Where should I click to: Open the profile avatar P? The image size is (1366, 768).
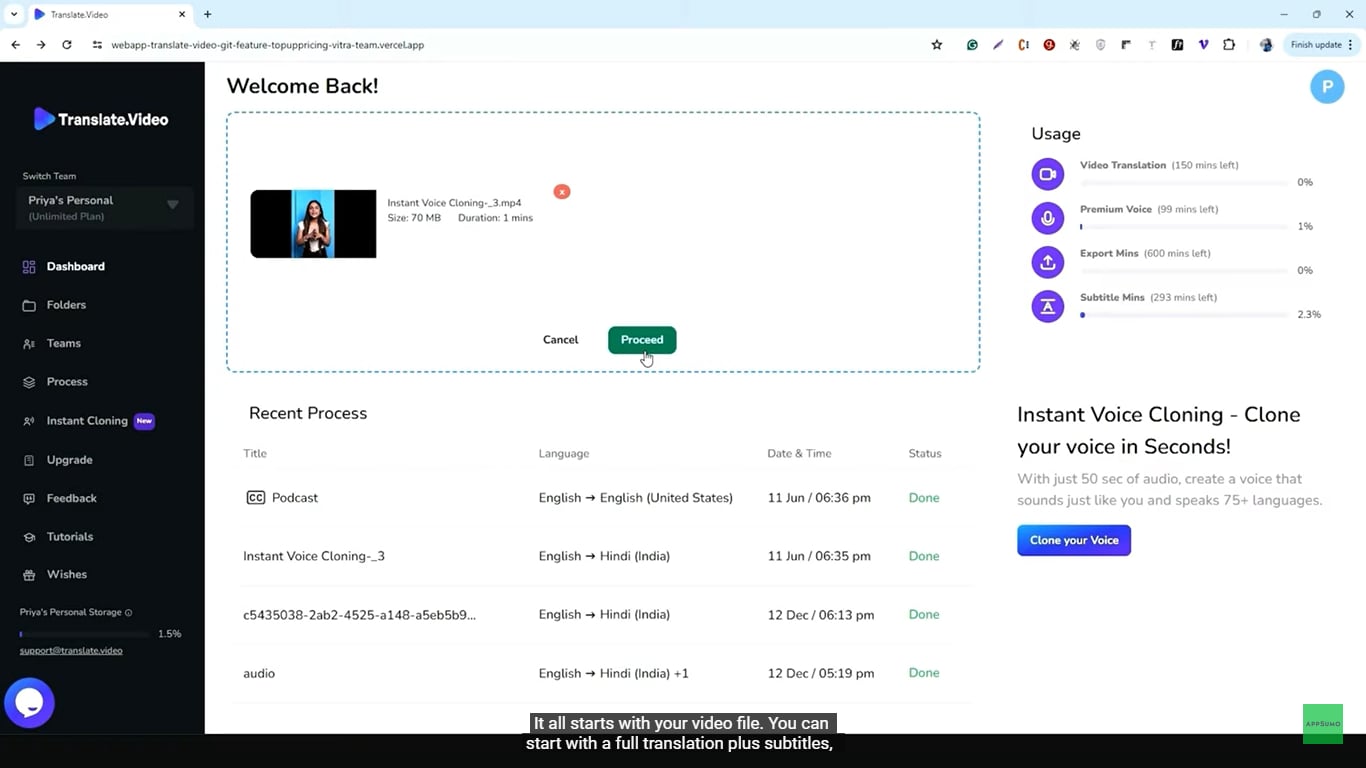coord(1327,87)
